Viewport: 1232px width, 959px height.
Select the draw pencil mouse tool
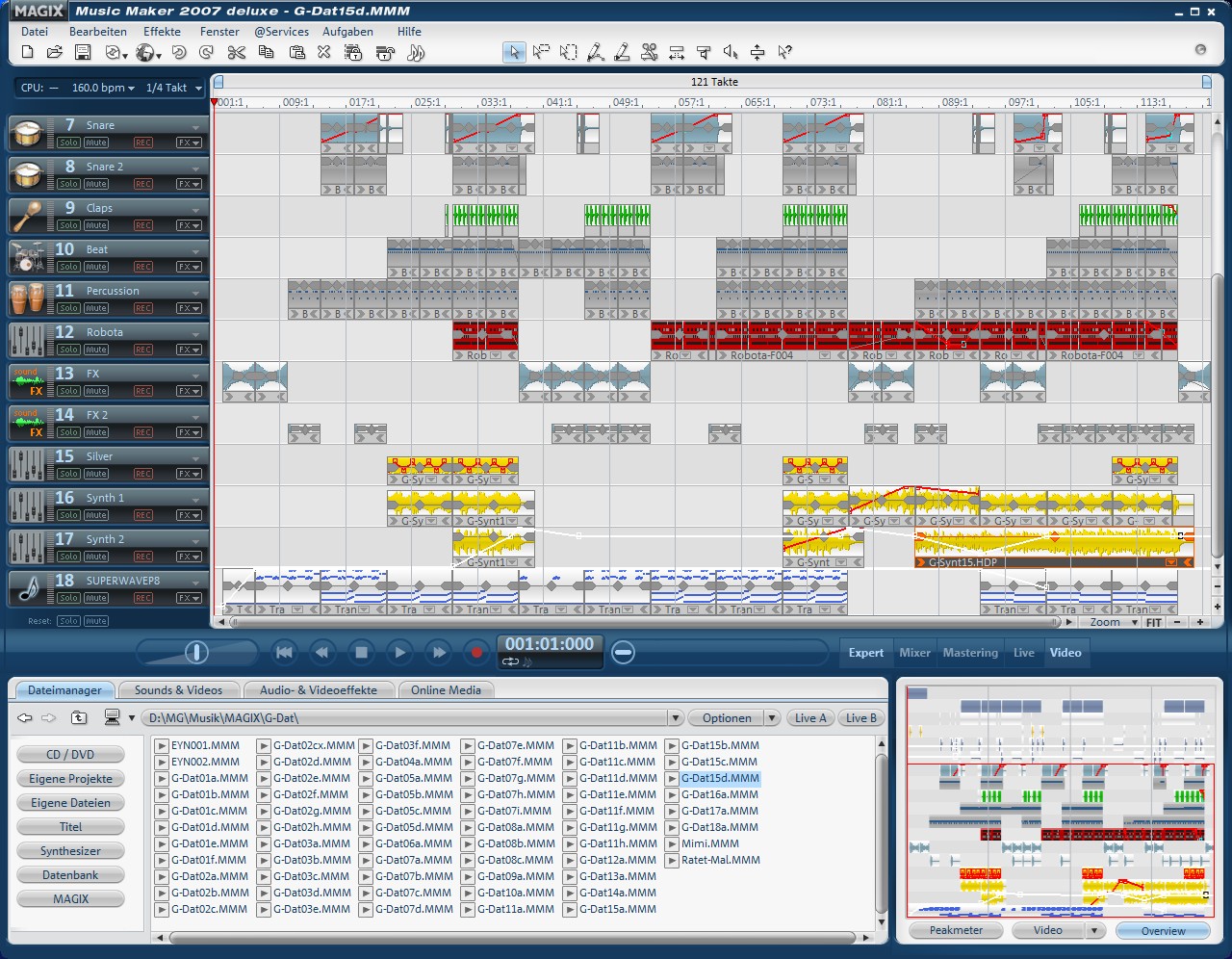(x=623, y=52)
